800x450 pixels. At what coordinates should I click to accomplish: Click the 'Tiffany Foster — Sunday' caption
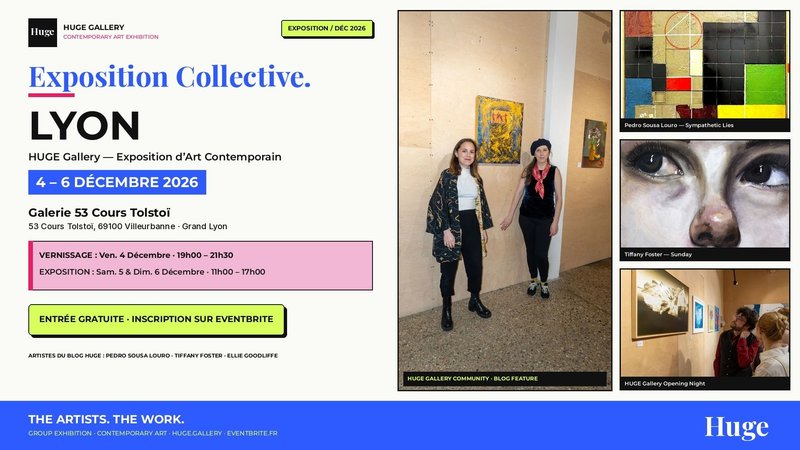(658, 254)
